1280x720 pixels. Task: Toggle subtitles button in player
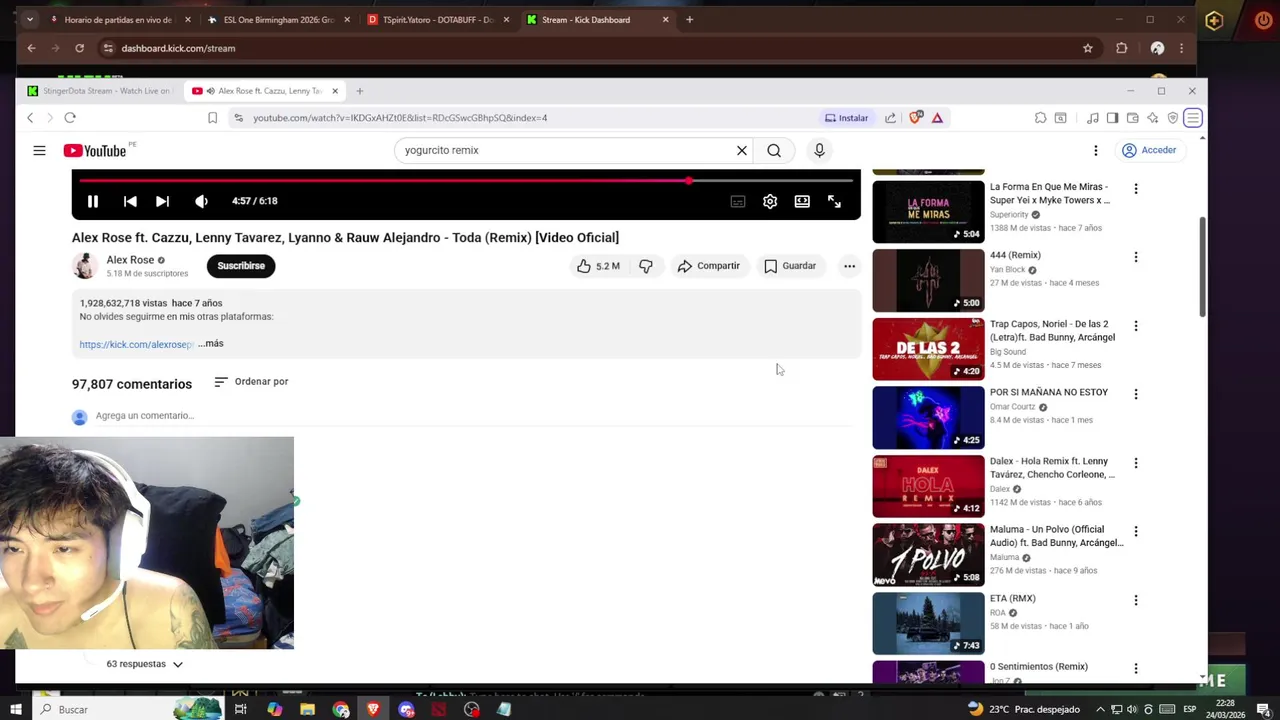tap(738, 201)
